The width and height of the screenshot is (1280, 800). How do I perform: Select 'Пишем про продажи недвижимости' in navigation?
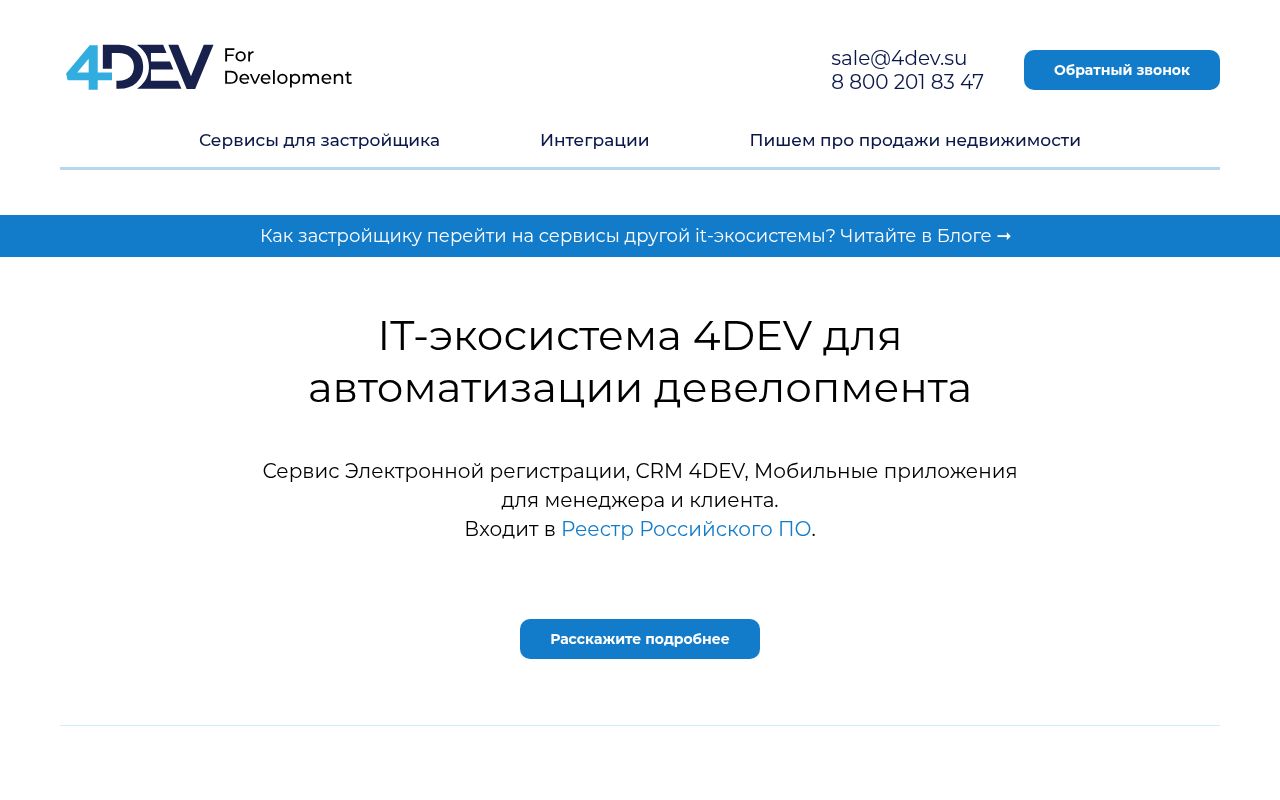click(915, 140)
